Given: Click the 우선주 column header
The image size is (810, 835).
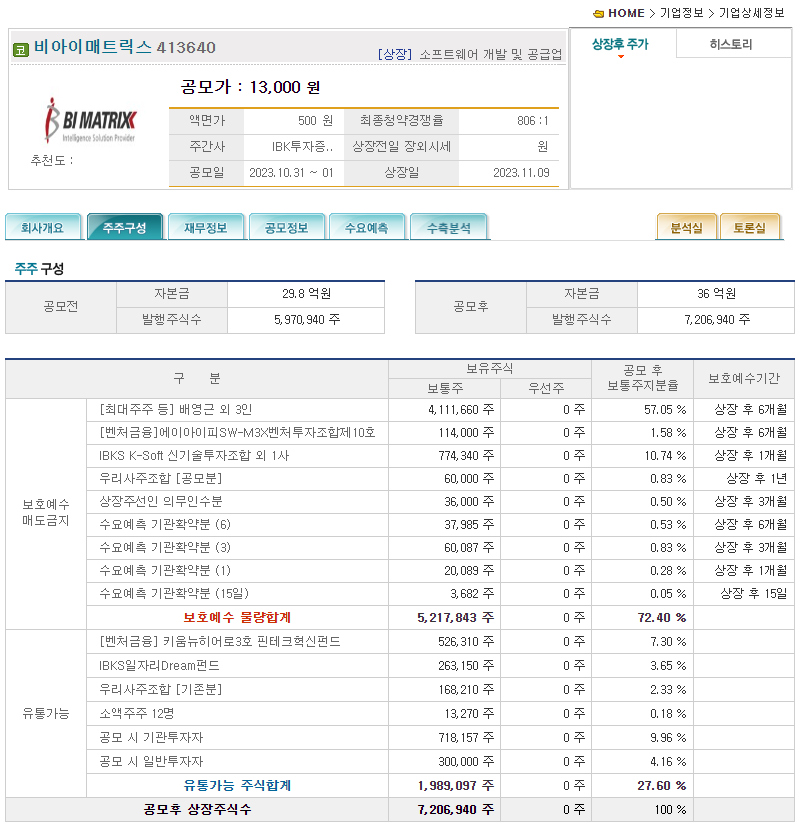Looking at the screenshot, I should click(x=546, y=388).
